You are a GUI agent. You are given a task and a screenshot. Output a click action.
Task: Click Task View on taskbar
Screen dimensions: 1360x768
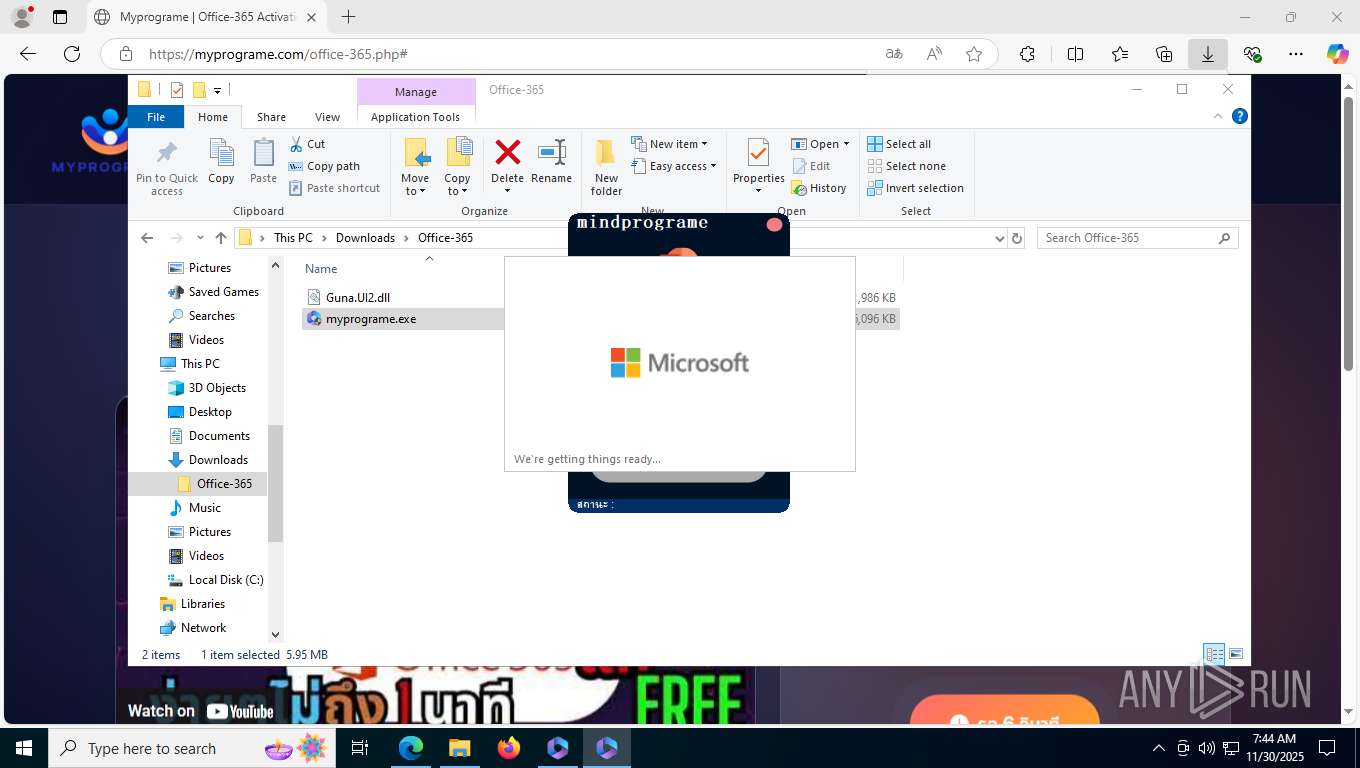[360, 748]
